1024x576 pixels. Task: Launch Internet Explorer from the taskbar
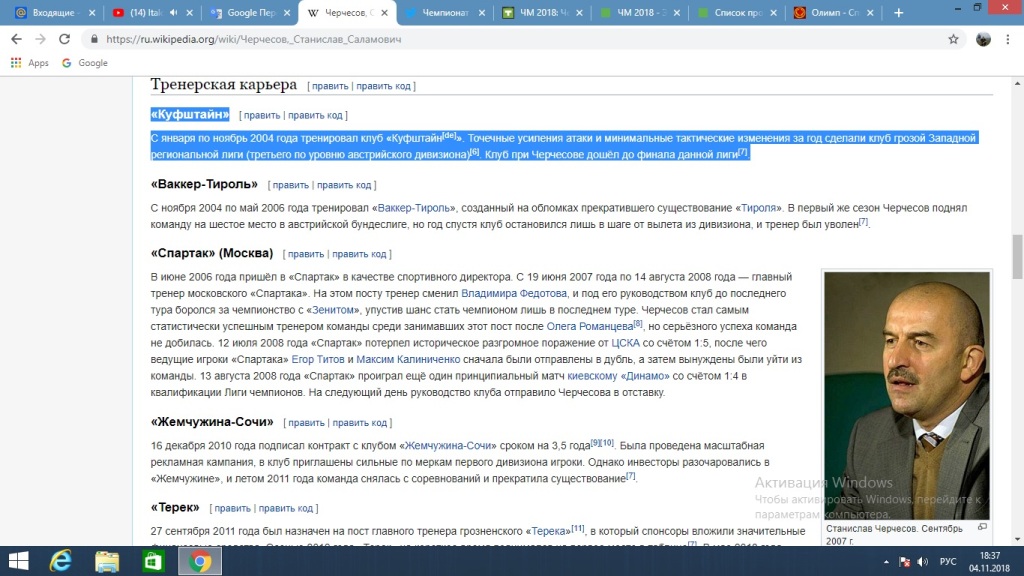pos(61,561)
